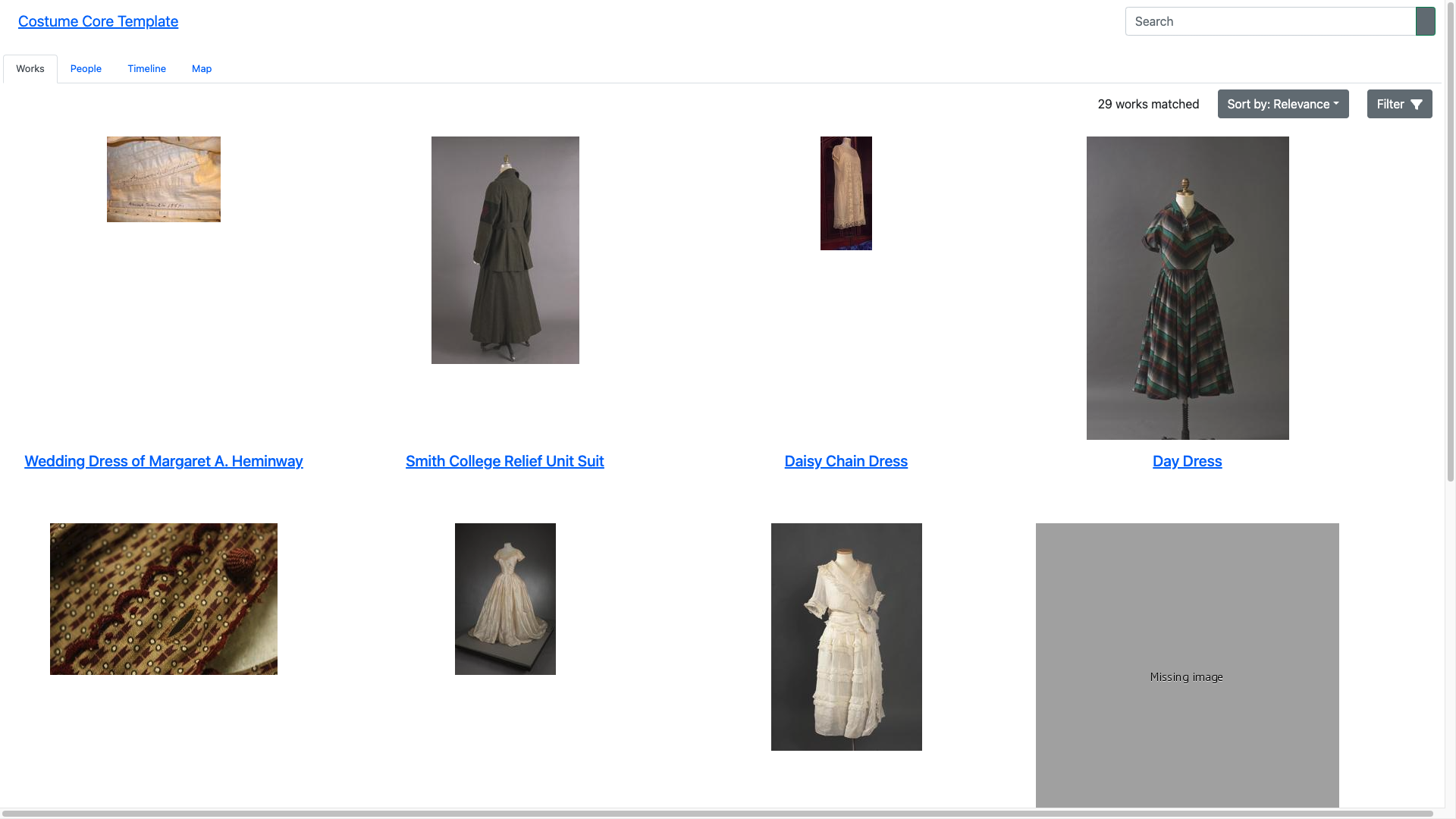Viewport: 1456px width, 819px height.
Task: Click the Missing image placeholder
Action: coord(1188,665)
